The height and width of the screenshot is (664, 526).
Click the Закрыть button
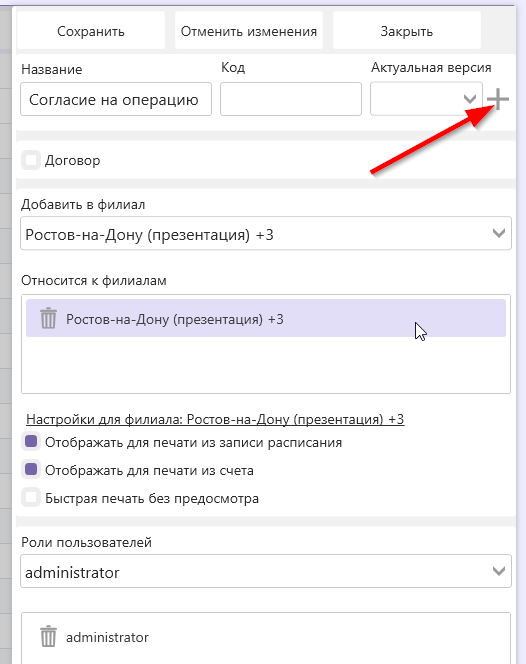point(407,31)
